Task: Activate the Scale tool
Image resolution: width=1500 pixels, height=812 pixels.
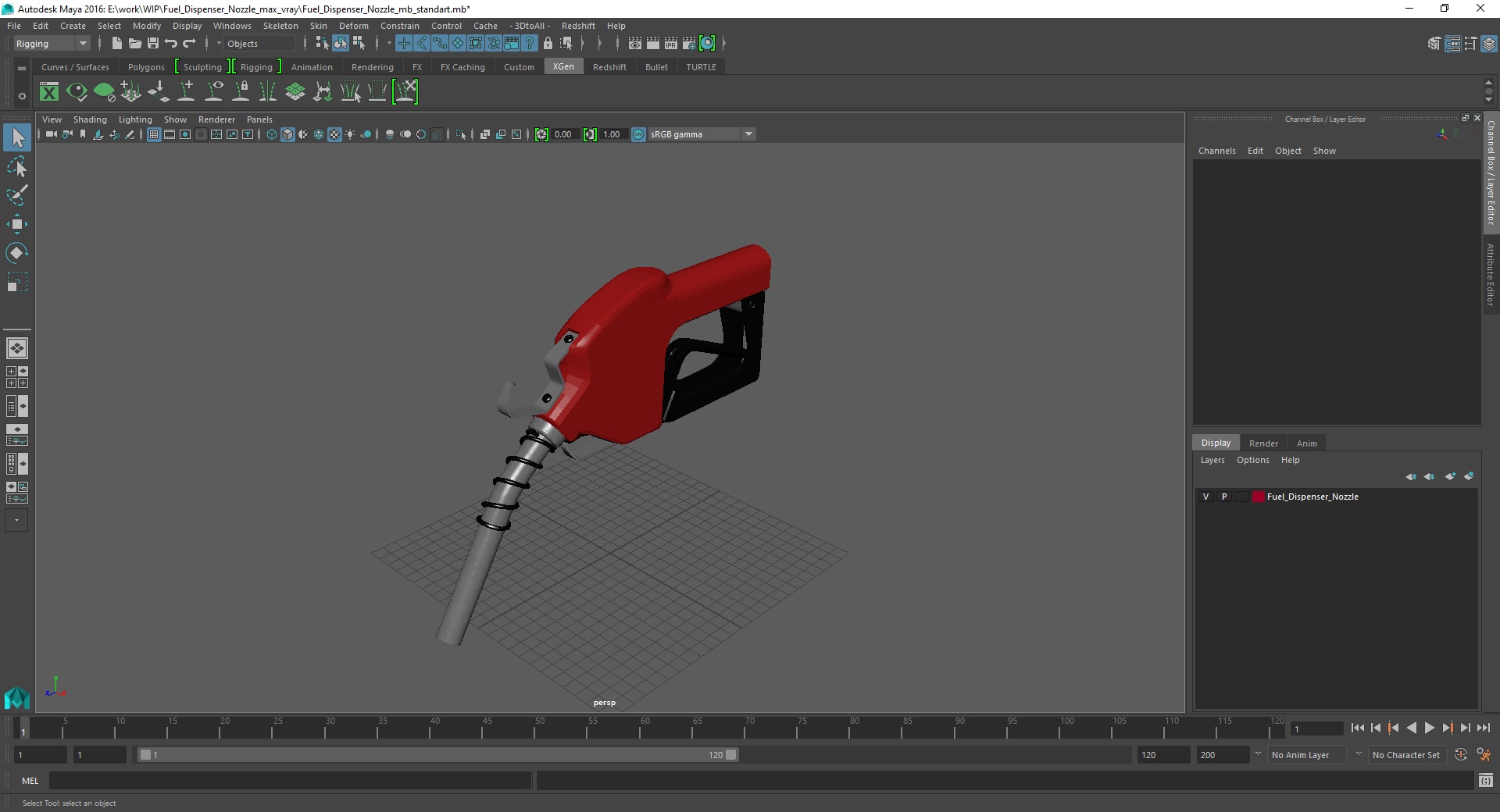Action: [x=16, y=282]
